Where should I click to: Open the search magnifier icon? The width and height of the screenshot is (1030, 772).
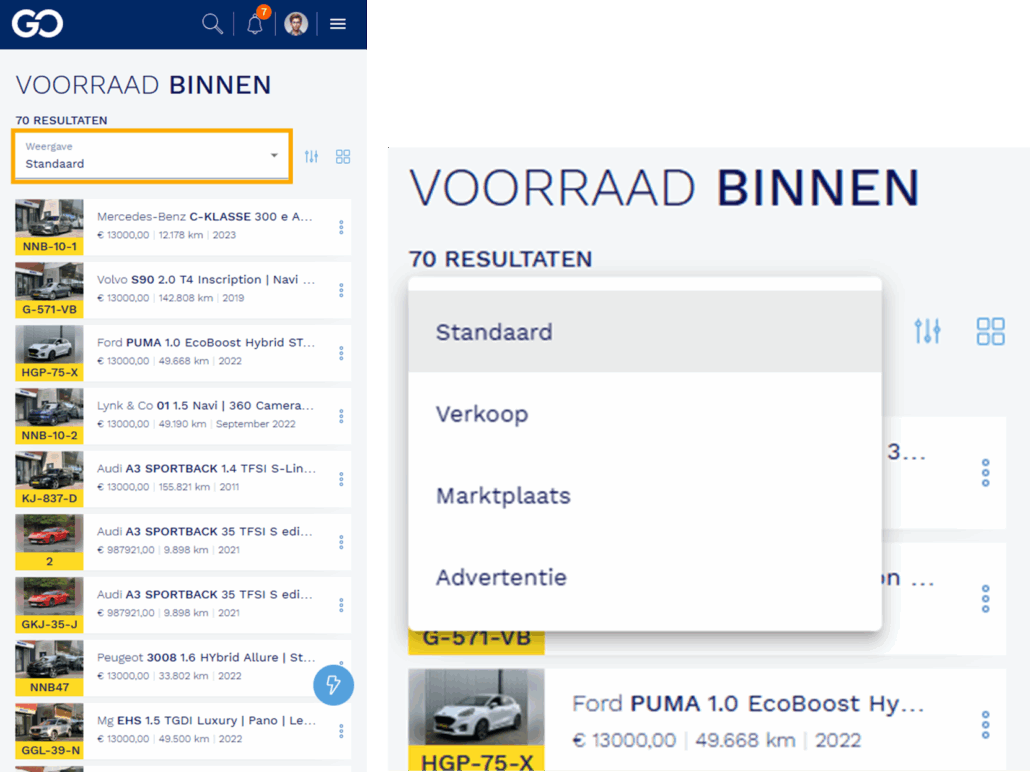(212, 24)
